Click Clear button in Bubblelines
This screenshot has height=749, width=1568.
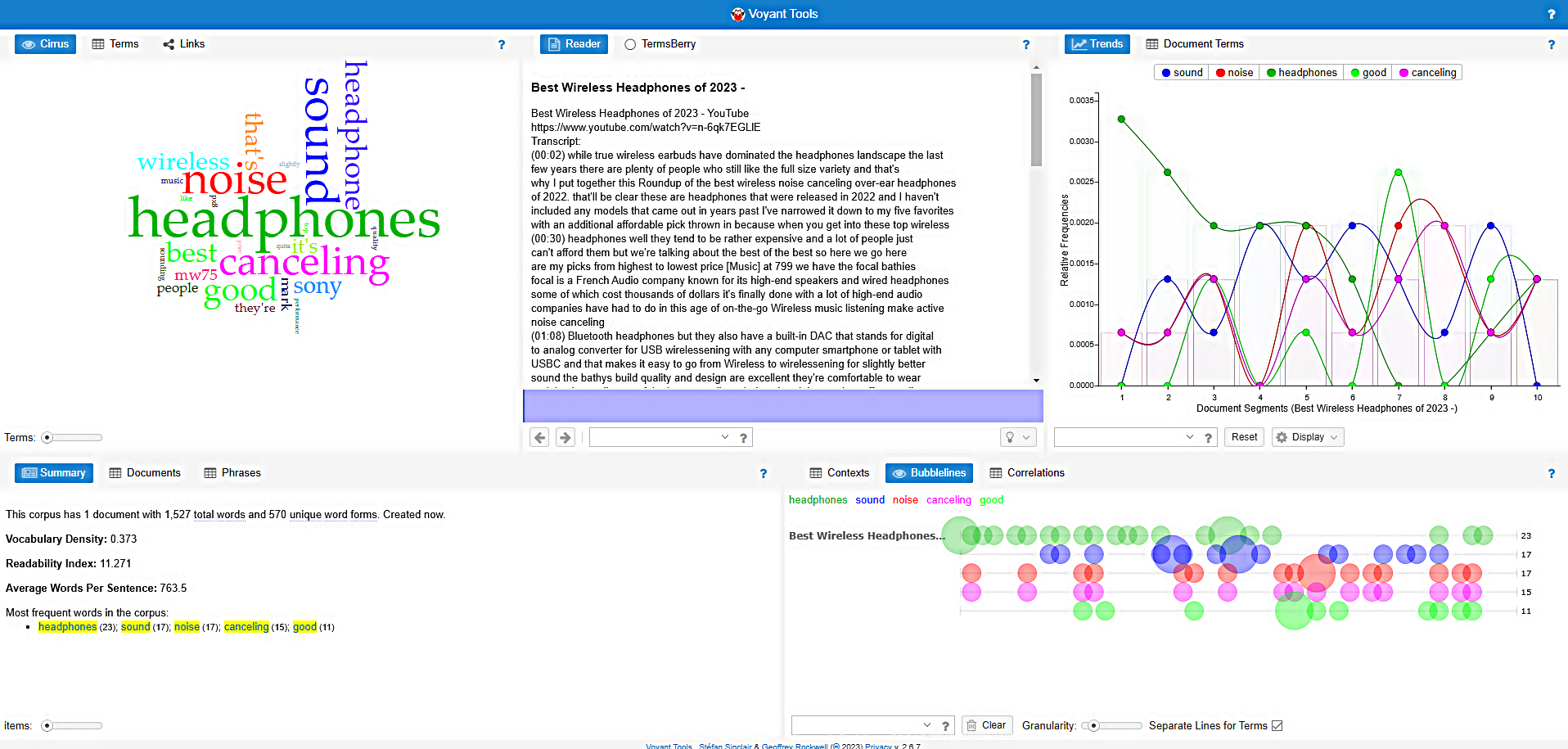coord(987,725)
